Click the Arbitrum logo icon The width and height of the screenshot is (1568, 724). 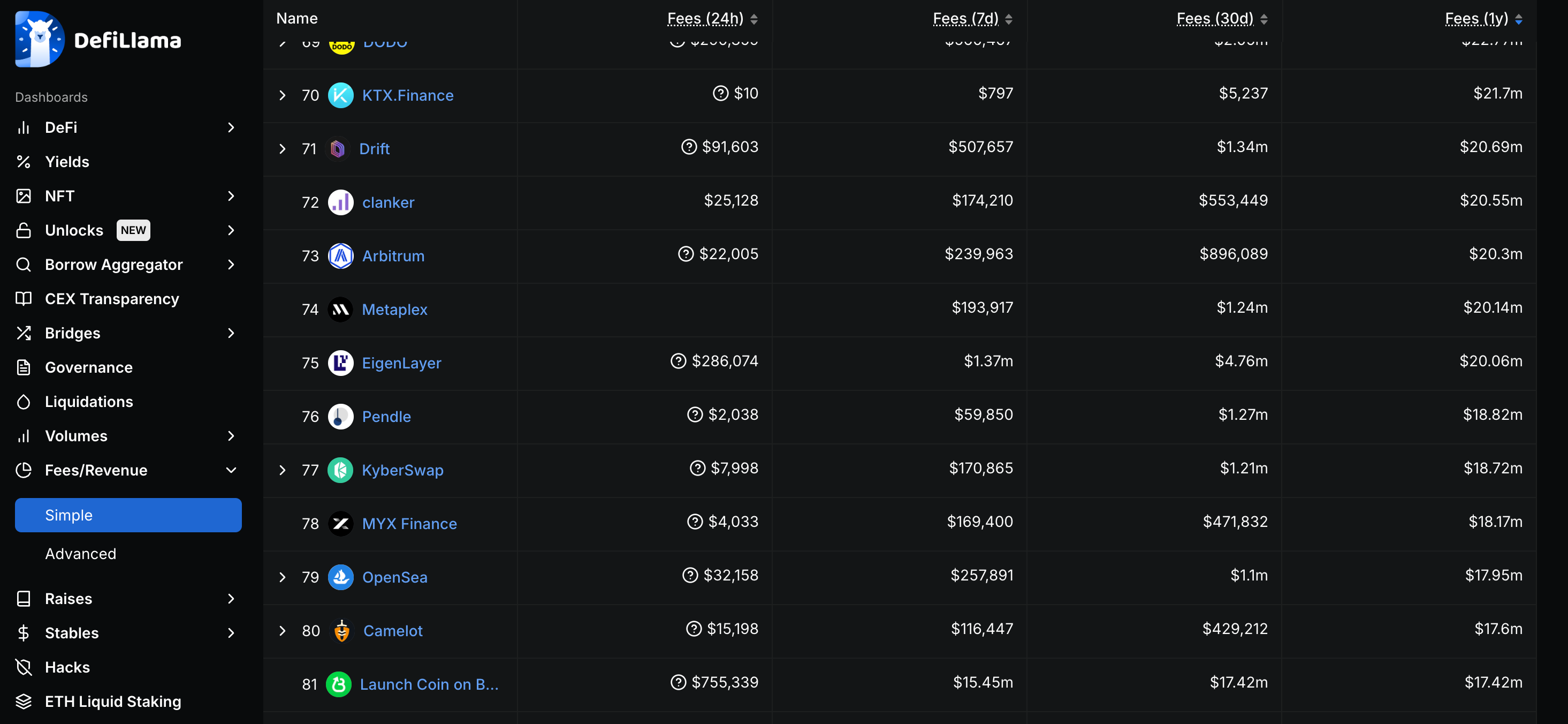click(341, 256)
